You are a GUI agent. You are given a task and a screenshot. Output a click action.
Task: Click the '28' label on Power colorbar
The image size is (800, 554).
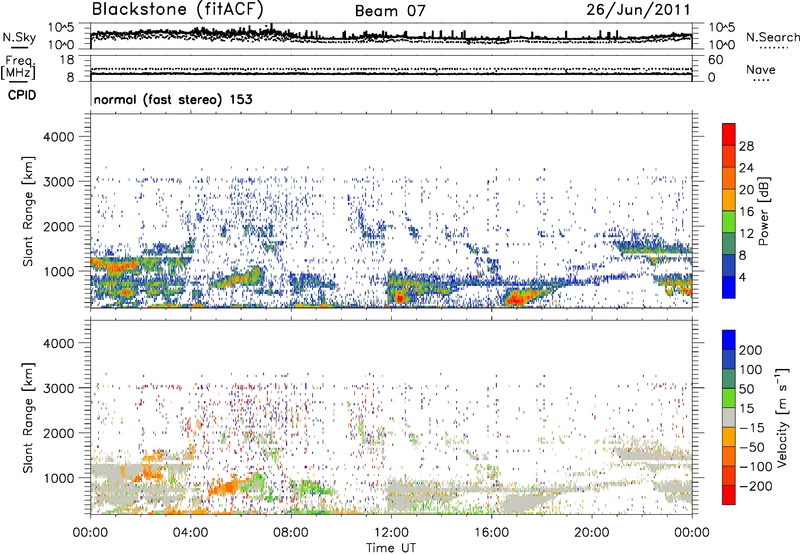[746, 146]
